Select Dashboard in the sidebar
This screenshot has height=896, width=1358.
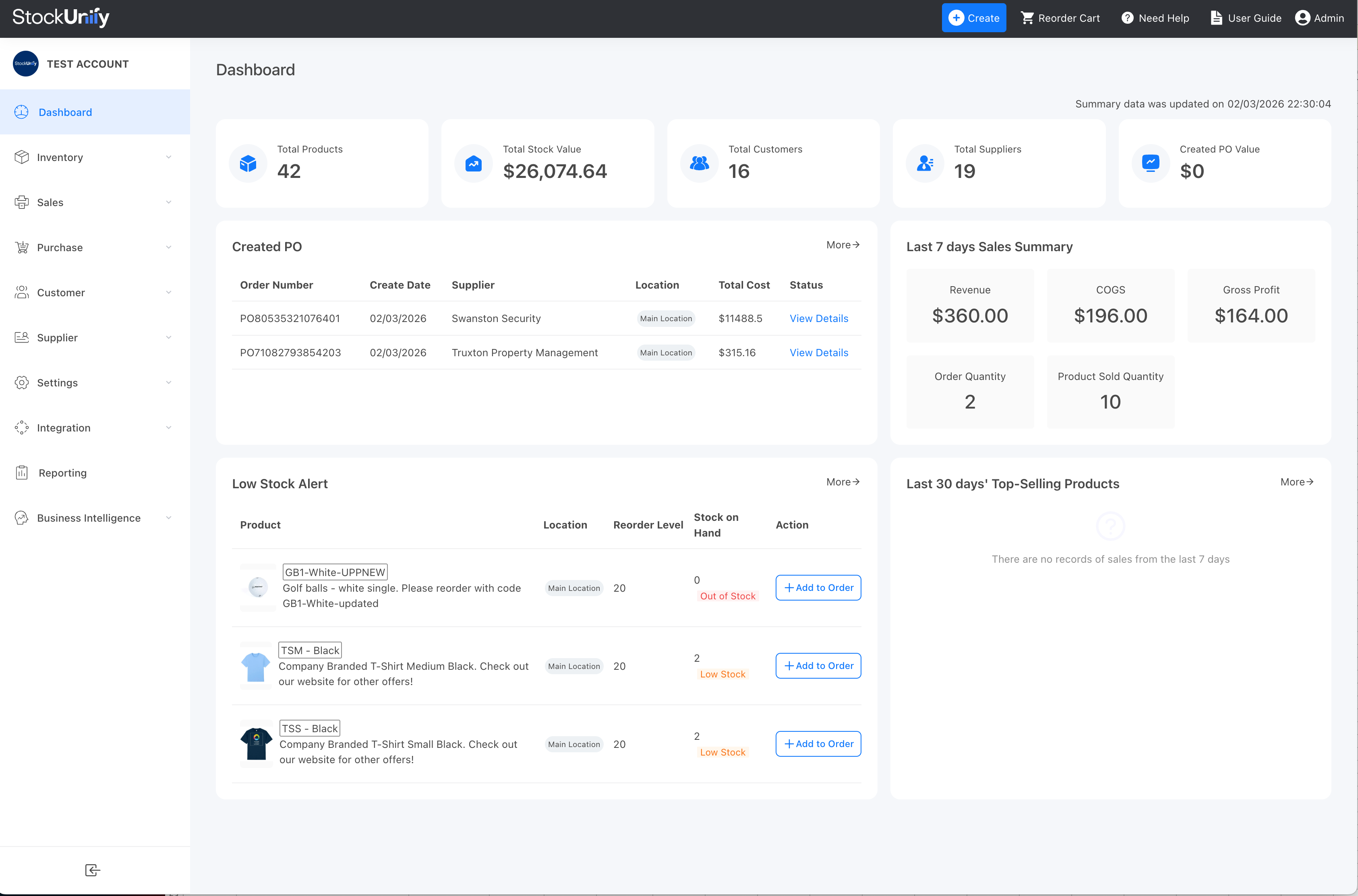[64, 112]
